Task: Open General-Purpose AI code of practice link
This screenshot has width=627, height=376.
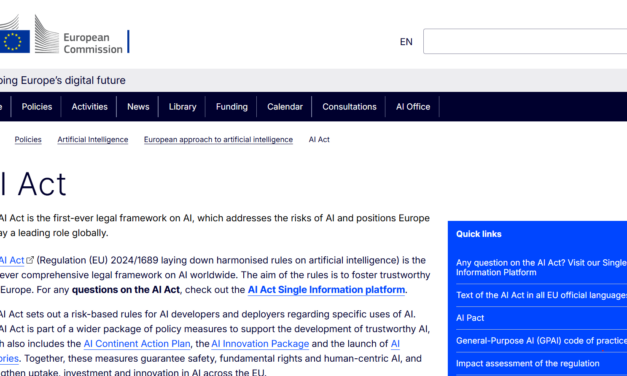Action: [x=541, y=341]
